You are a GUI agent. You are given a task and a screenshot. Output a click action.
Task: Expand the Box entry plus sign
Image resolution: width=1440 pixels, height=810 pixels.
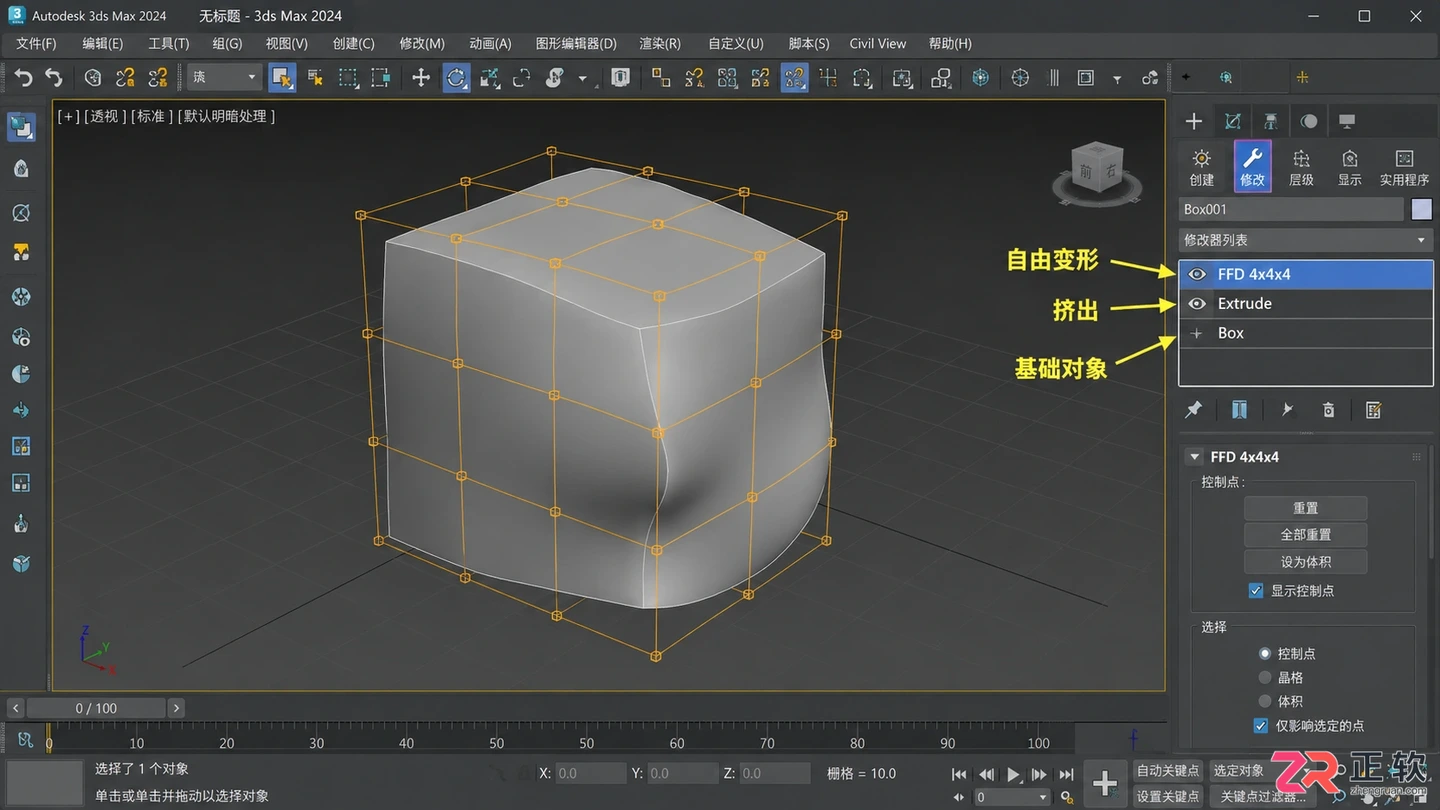point(1197,334)
